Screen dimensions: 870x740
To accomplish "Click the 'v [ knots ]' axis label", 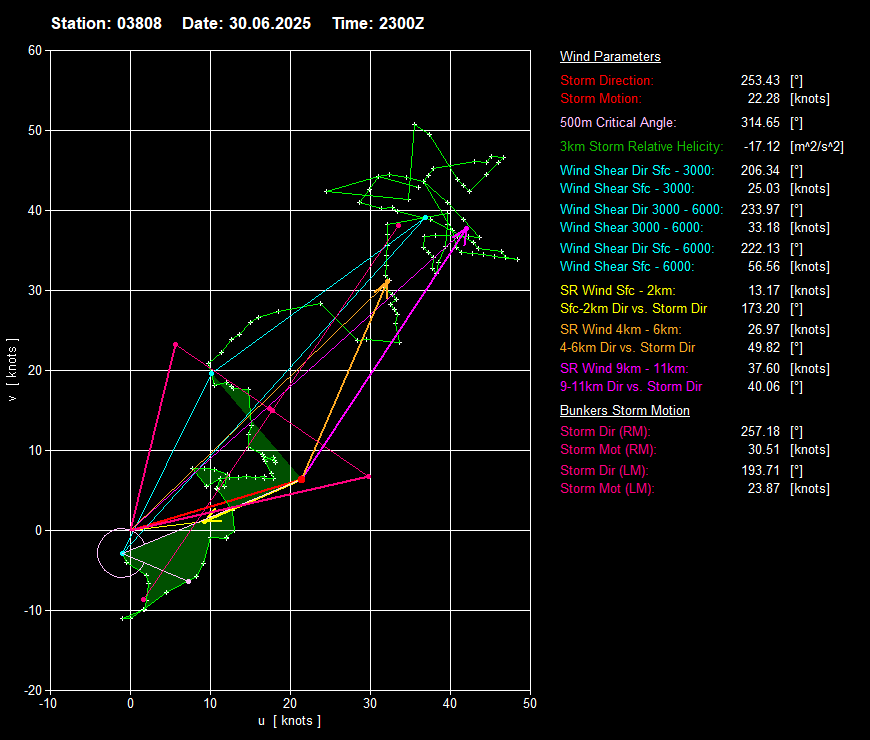I will coord(12,369).
